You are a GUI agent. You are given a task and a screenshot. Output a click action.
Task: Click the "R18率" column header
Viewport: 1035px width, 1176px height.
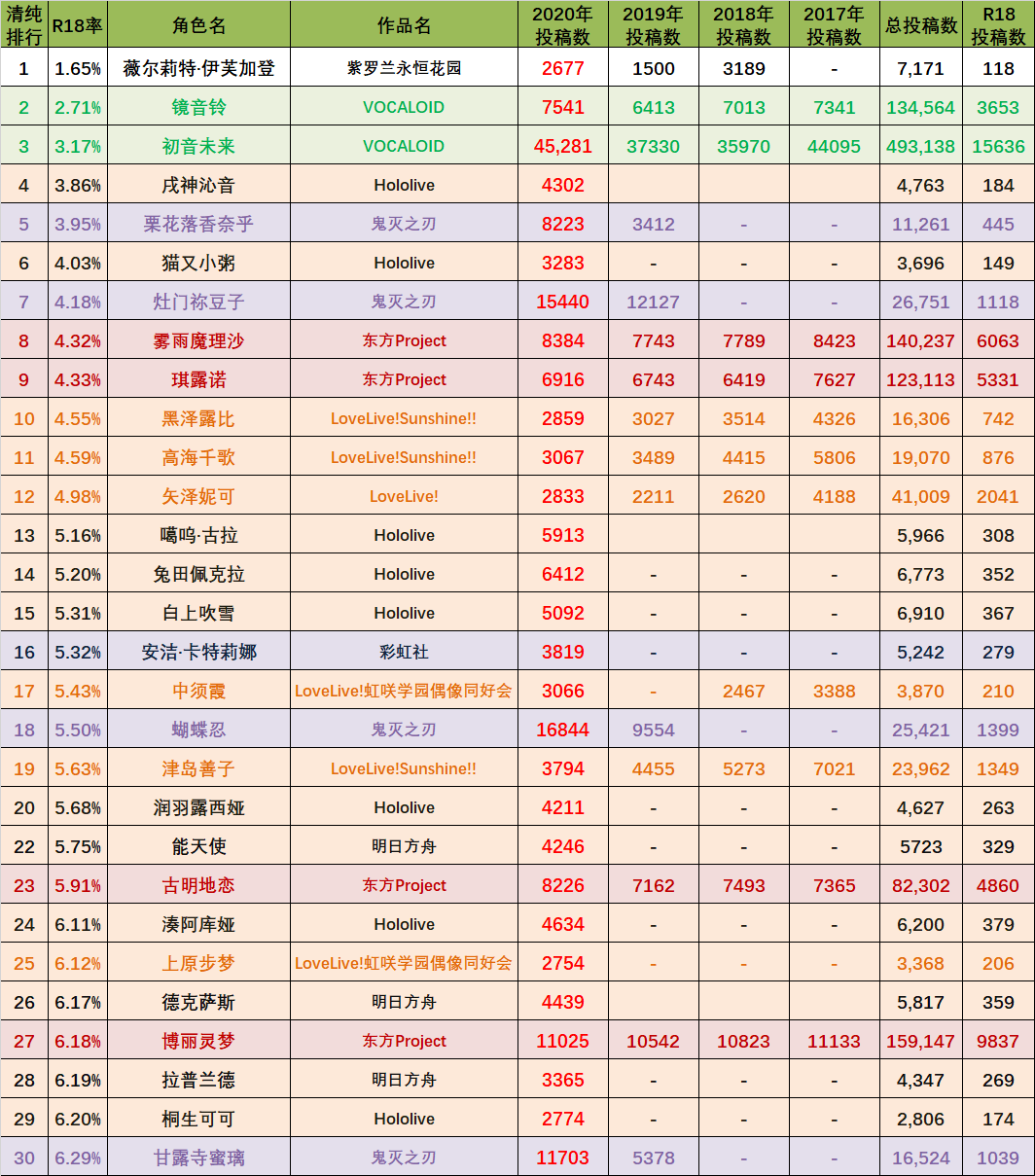click(78, 26)
